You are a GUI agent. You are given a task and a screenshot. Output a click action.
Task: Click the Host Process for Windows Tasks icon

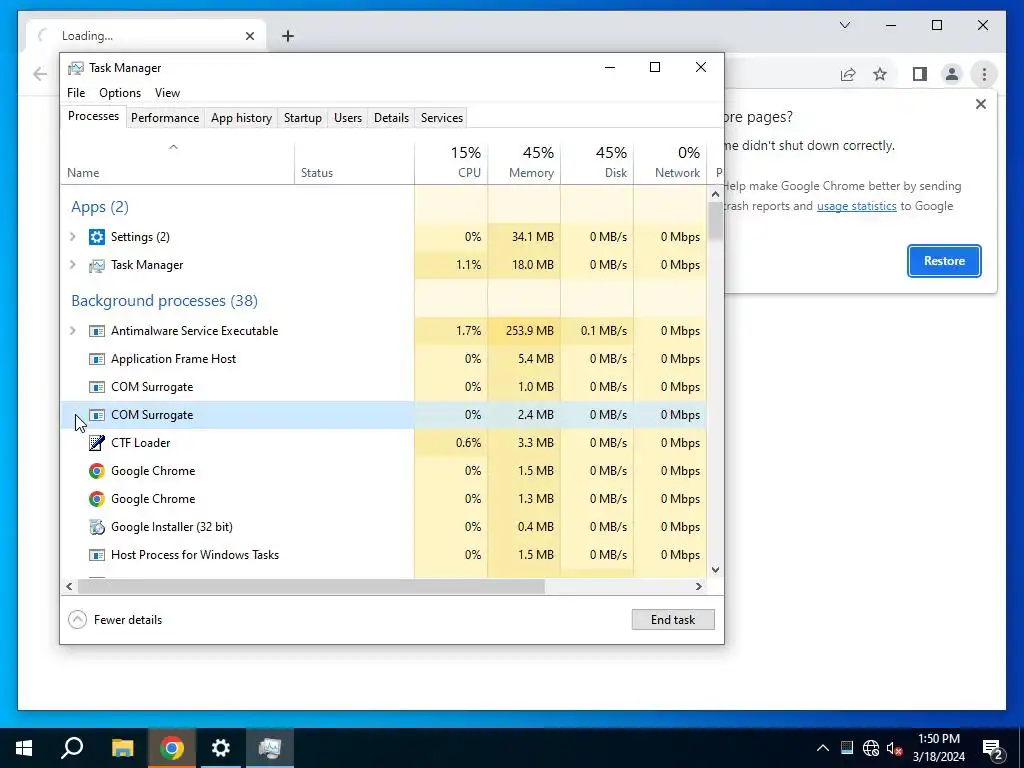(97, 555)
